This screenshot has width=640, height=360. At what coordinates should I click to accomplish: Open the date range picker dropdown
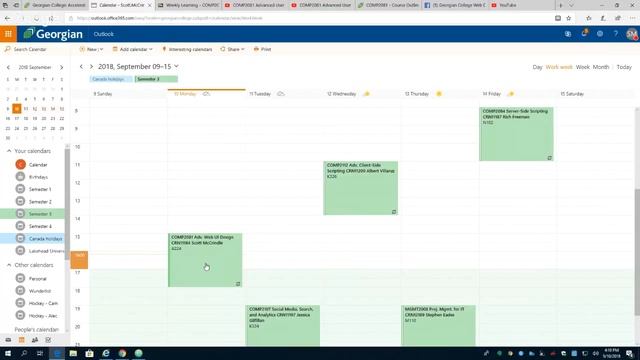(x=138, y=67)
